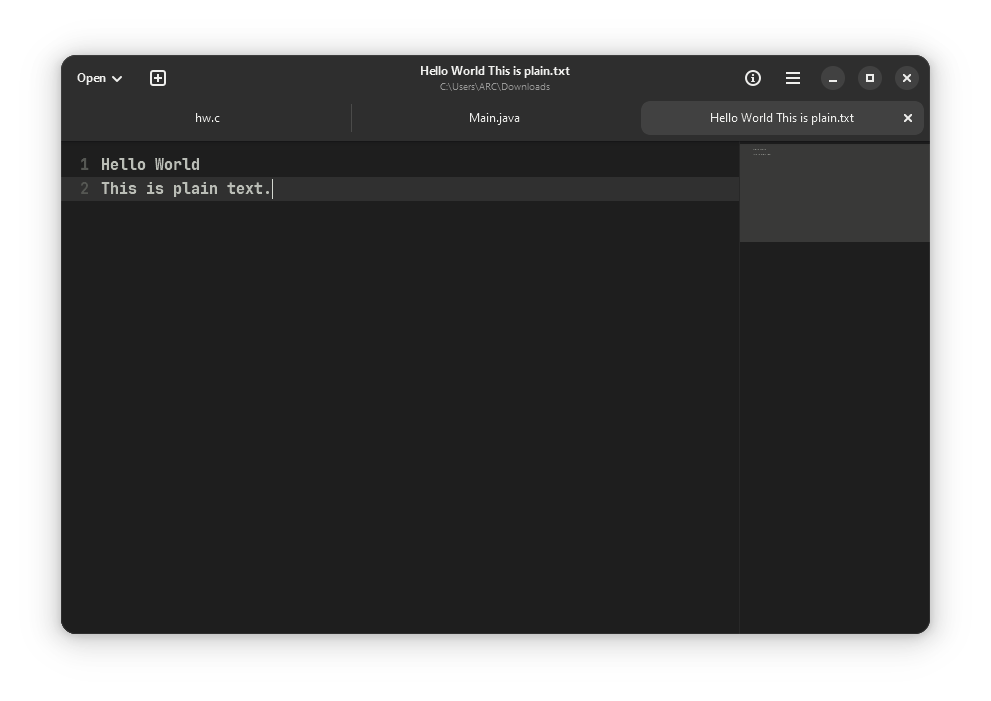Image resolution: width=991 pixels, height=701 pixels.
Task: Close the text editor window
Action: (x=907, y=78)
